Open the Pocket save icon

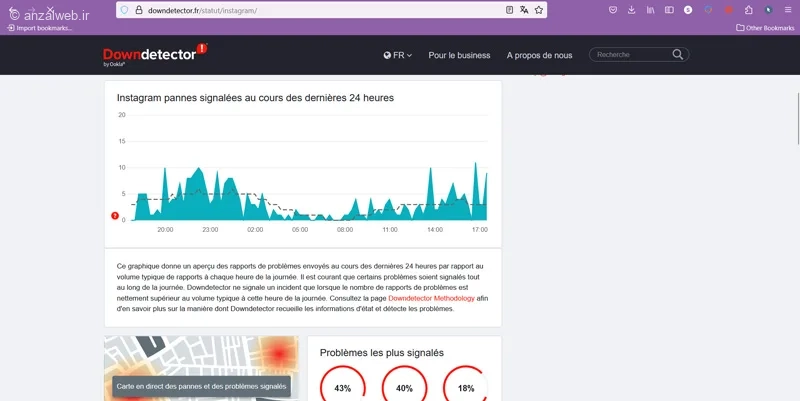(x=612, y=10)
